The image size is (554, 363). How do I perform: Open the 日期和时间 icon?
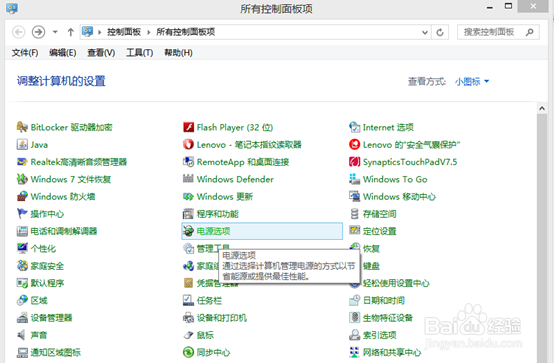pos(354,300)
